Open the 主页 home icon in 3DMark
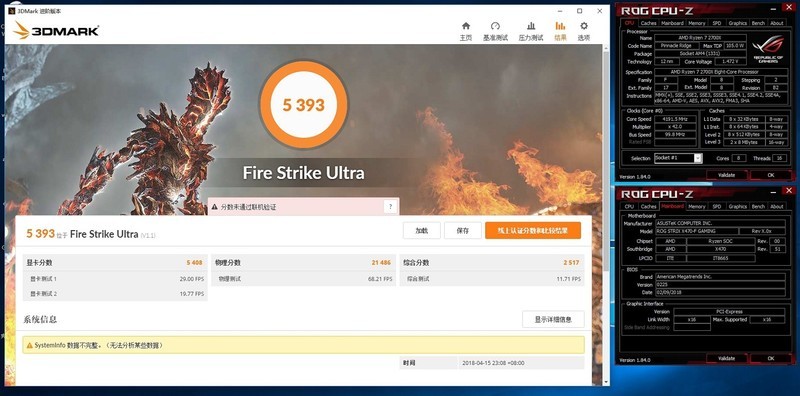 466,26
